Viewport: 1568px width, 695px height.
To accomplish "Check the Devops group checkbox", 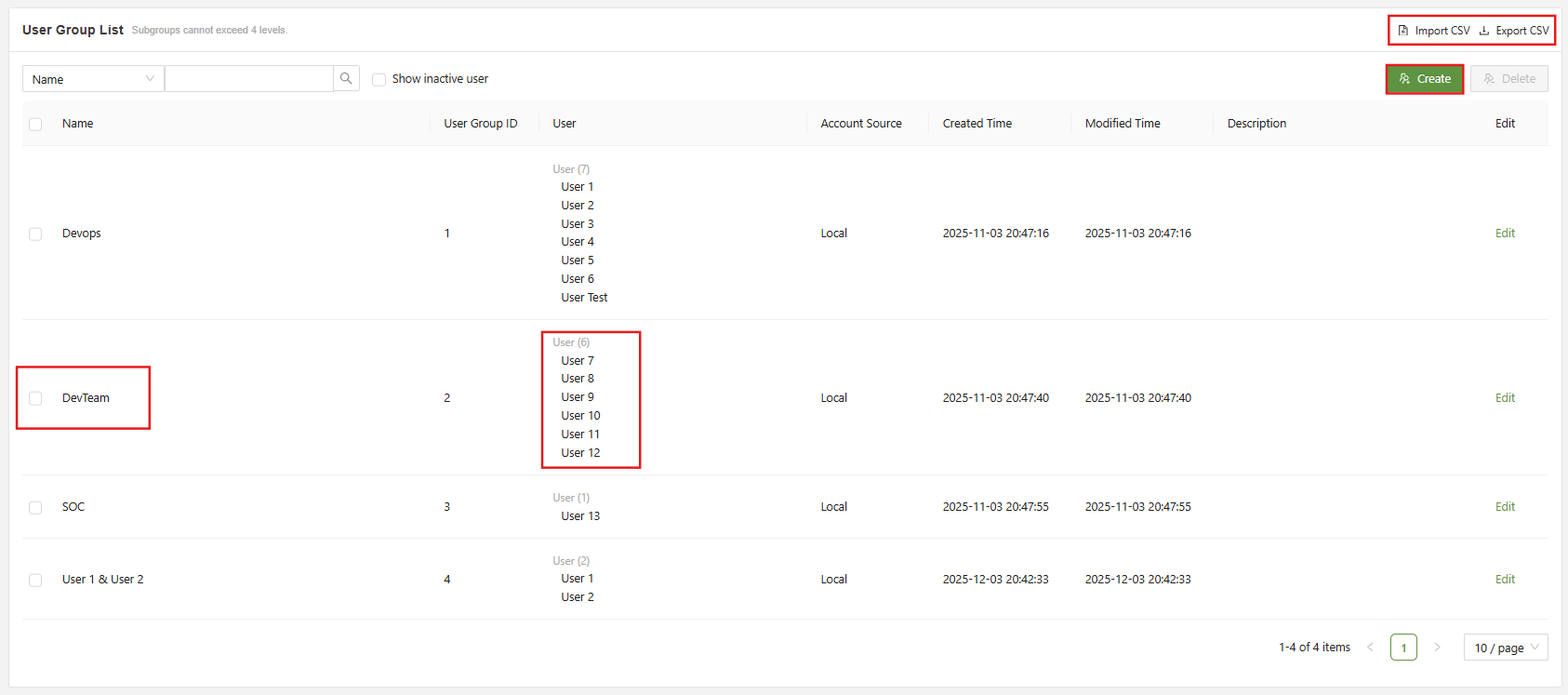I will (x=35, y=234).
